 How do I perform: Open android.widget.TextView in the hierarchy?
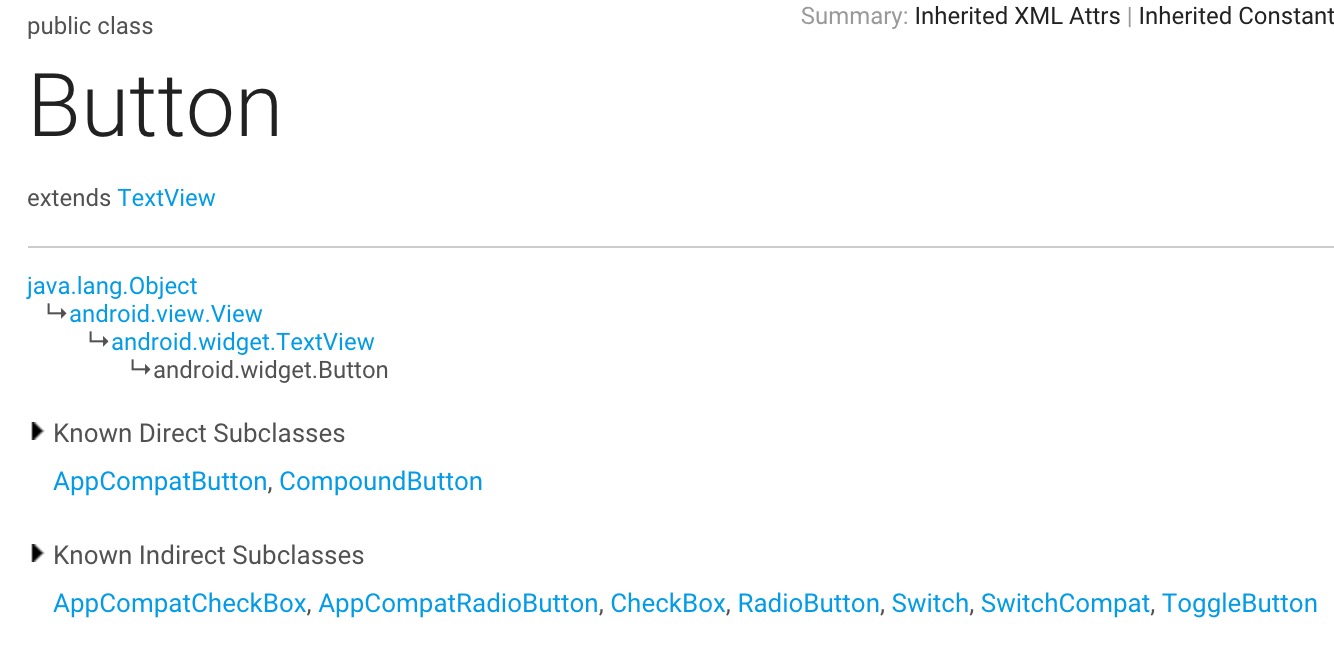(x=243, y=342)
